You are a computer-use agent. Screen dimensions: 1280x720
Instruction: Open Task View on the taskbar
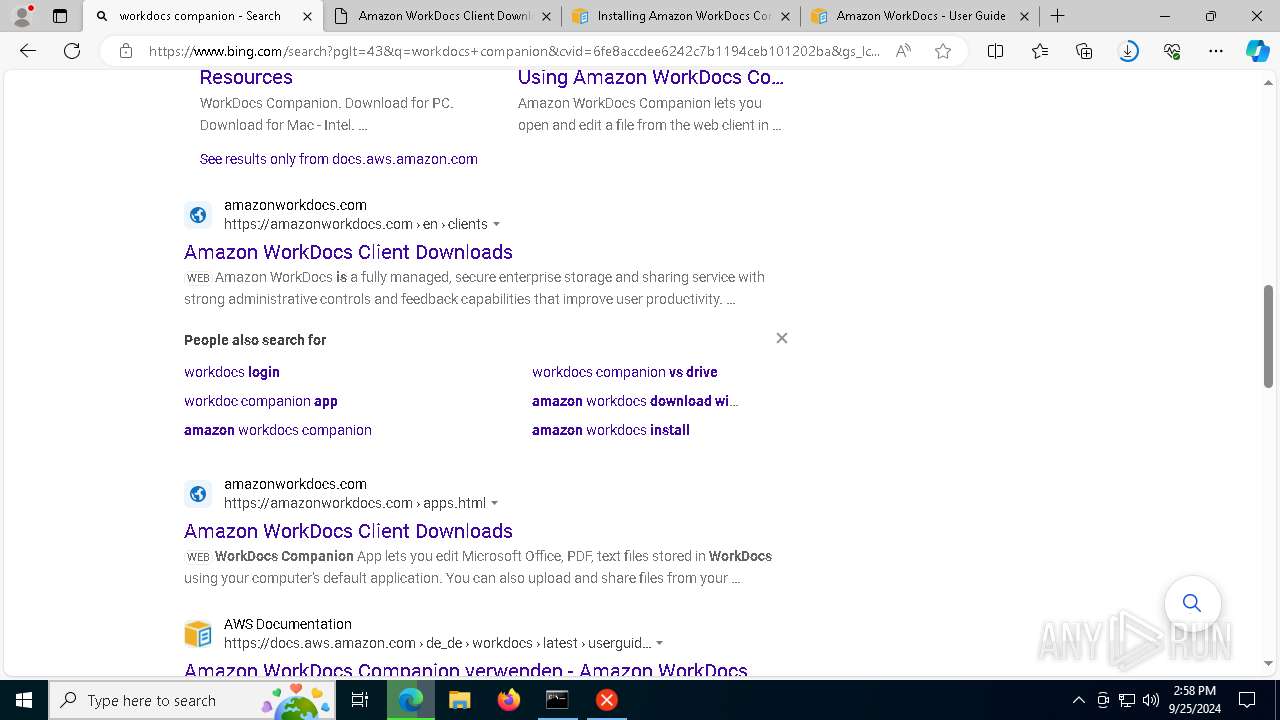tap(361, 700)
